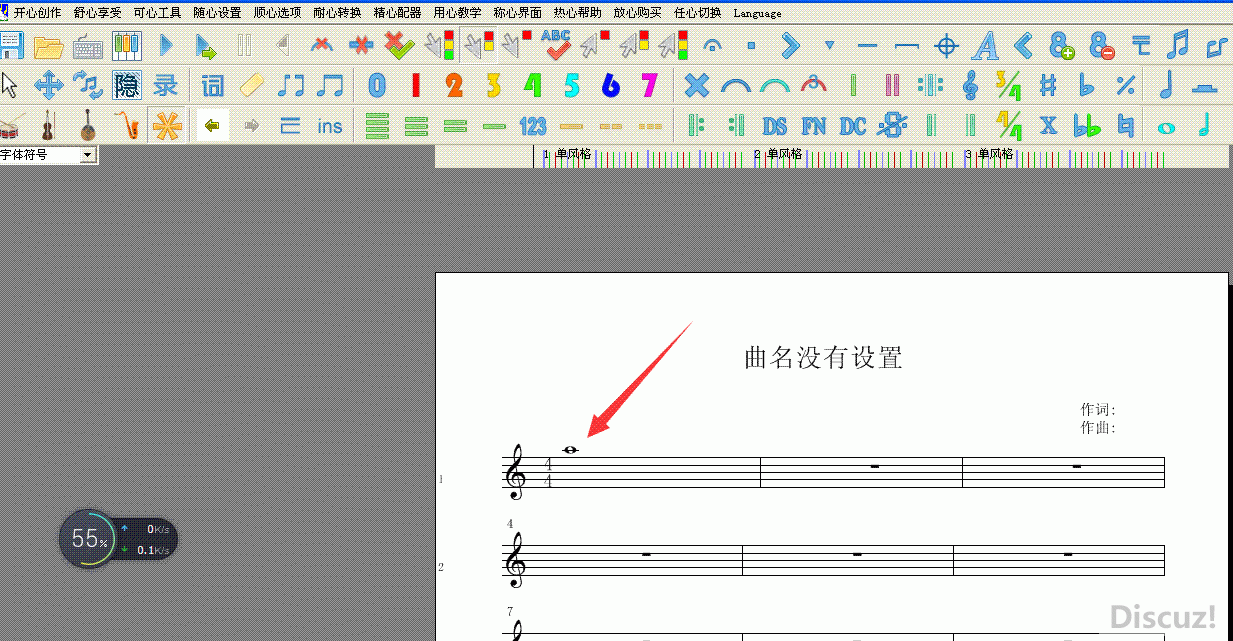
Task: Select the cyan whole note duration
Action: click(x=1165, y=128)
